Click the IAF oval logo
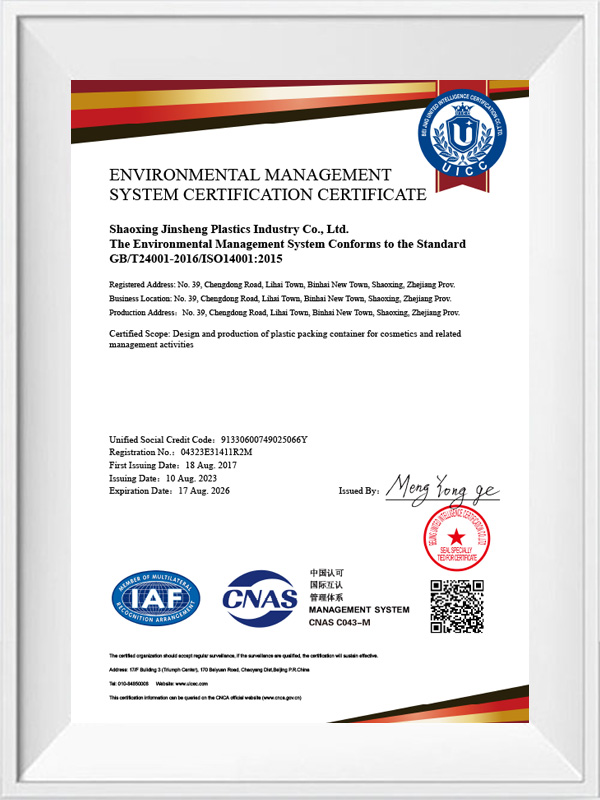This screenshot has width=600, height=800. tap(156, 598)
